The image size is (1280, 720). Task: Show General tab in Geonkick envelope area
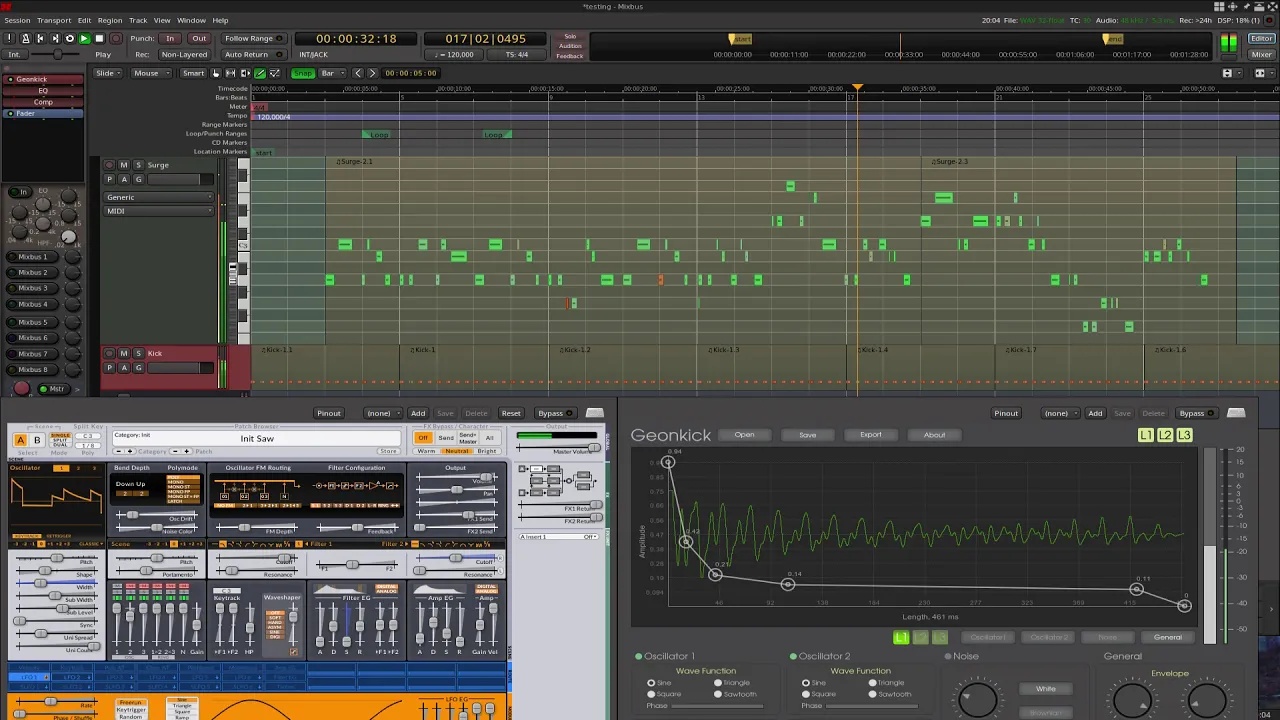[x=1167, y=637]
